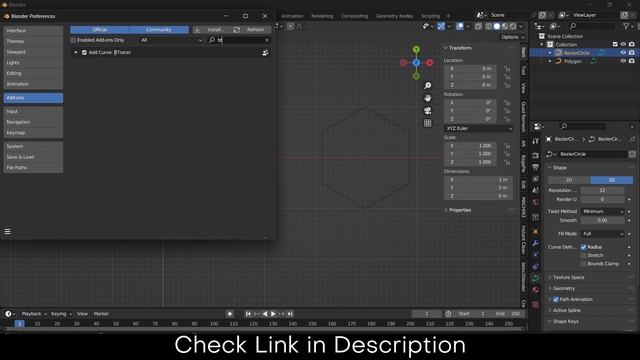The image size is (640, 360).
Task: Switch to the Geometry Nodes workspace tab
Action: [394, 16]
